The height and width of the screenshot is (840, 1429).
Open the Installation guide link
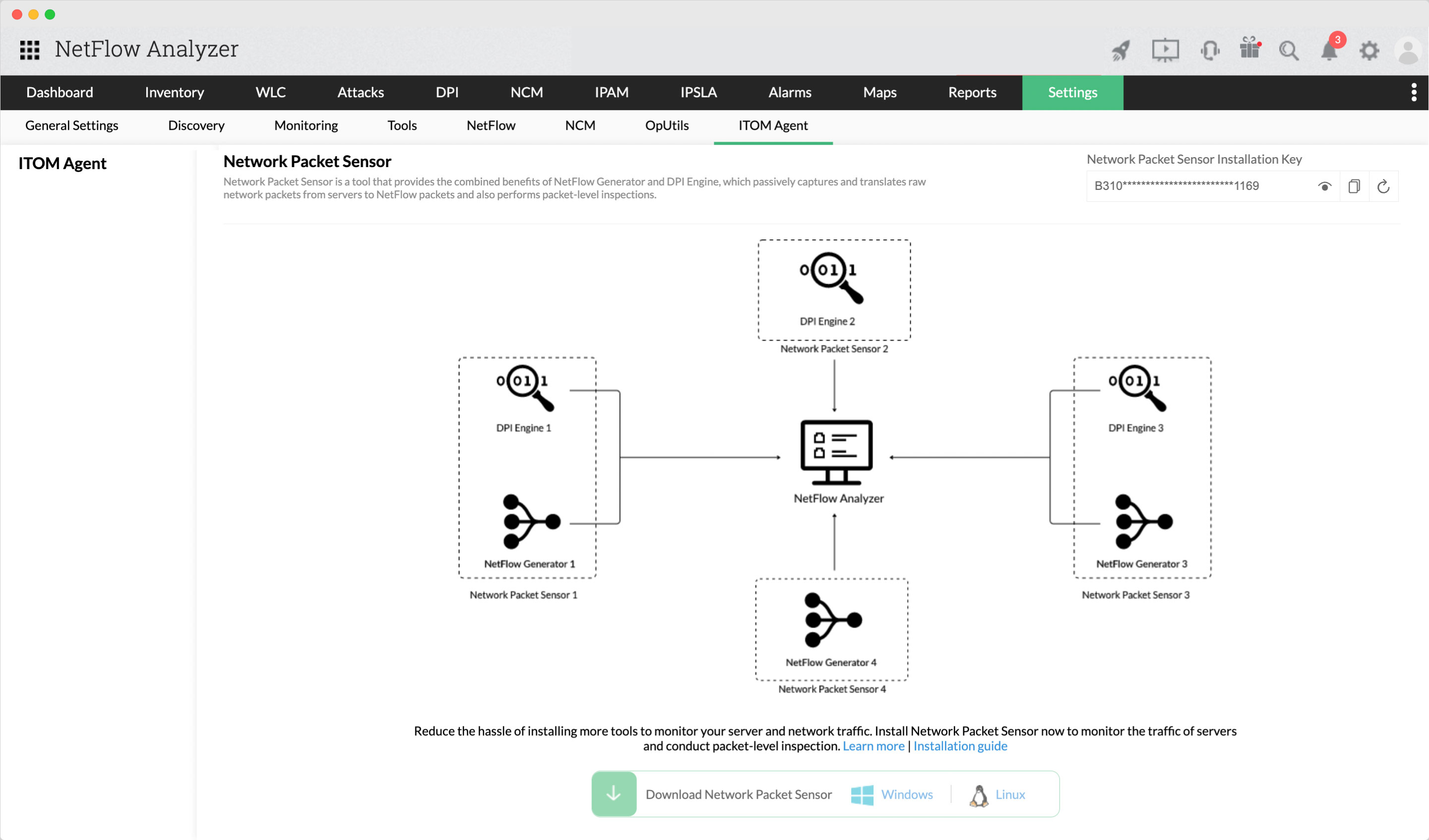click(960, 746)
